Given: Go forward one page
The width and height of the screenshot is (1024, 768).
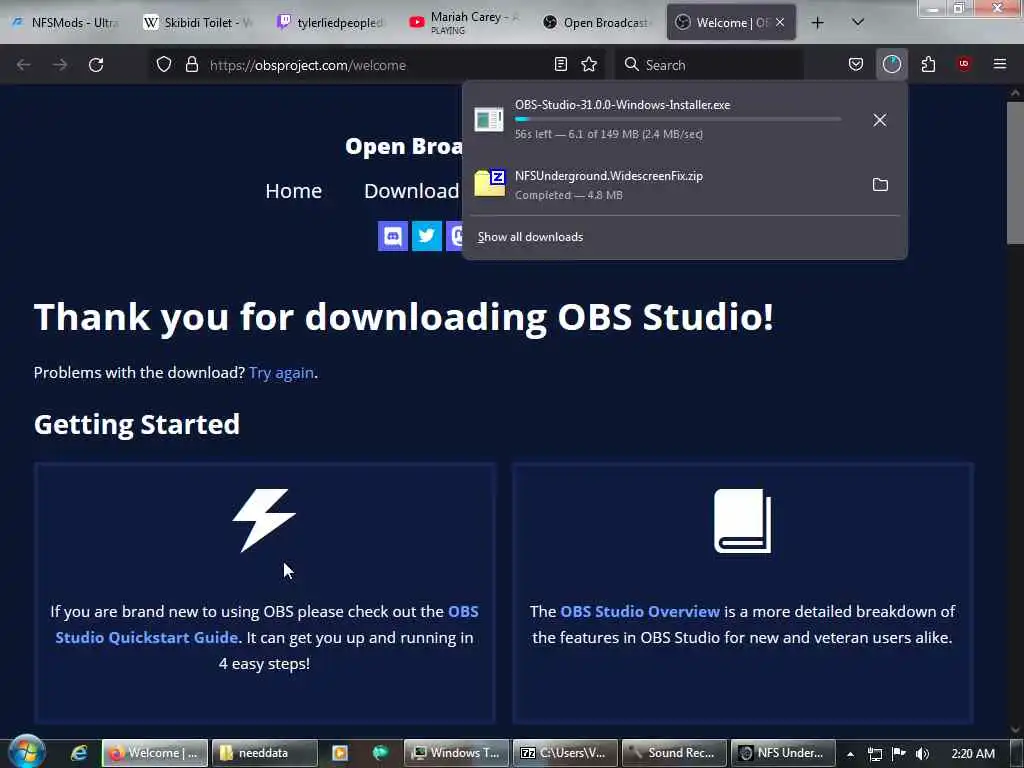Looking at the screenshot, I should (60, 65).
